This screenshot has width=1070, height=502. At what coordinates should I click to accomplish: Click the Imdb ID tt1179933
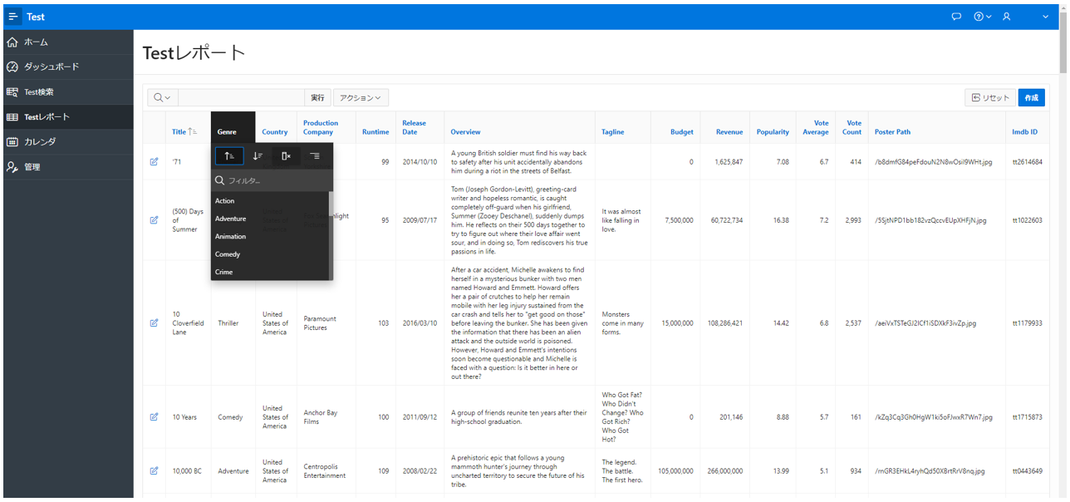(x=1027, y=323)
